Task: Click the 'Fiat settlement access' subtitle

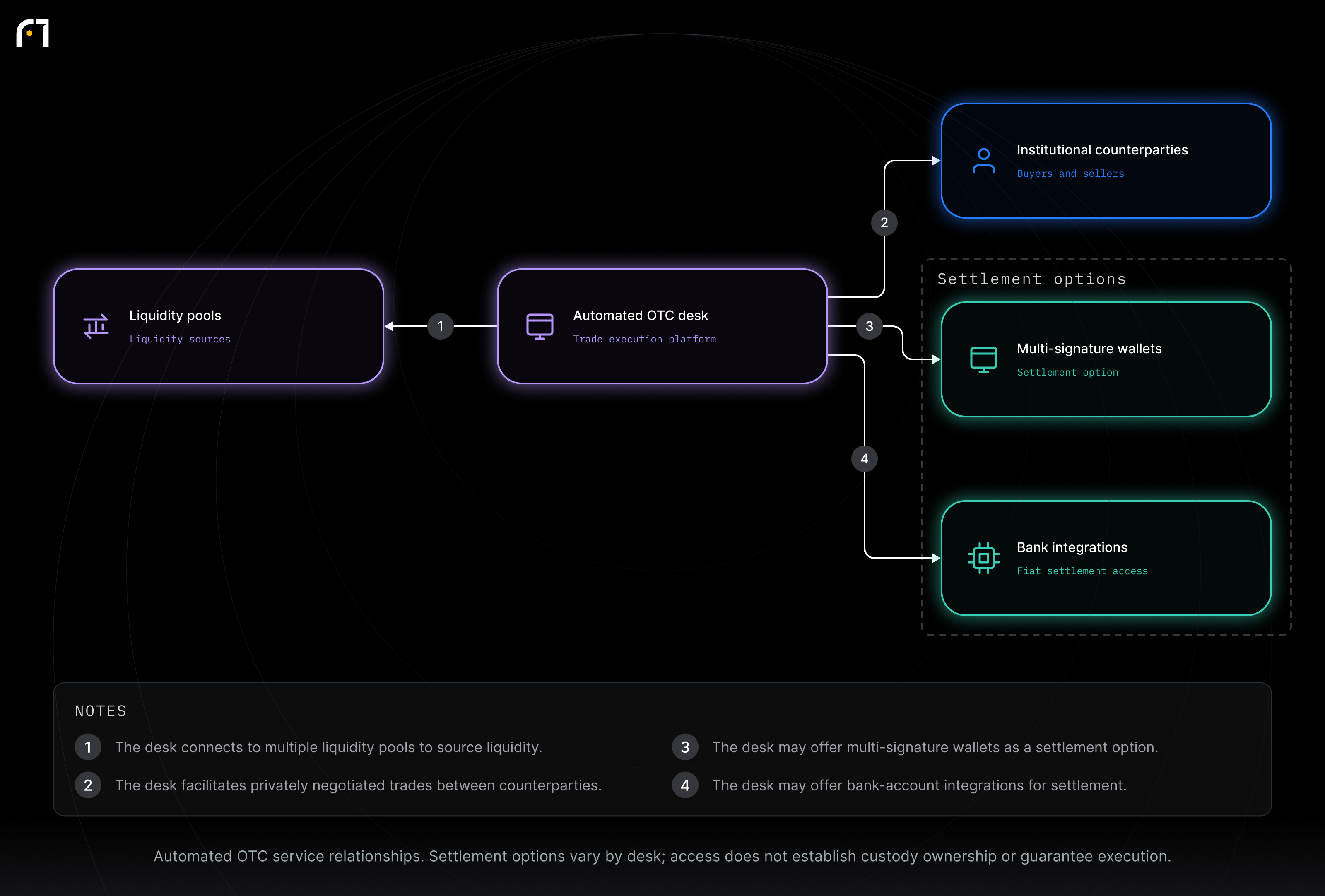Action: click(1082, 571)
